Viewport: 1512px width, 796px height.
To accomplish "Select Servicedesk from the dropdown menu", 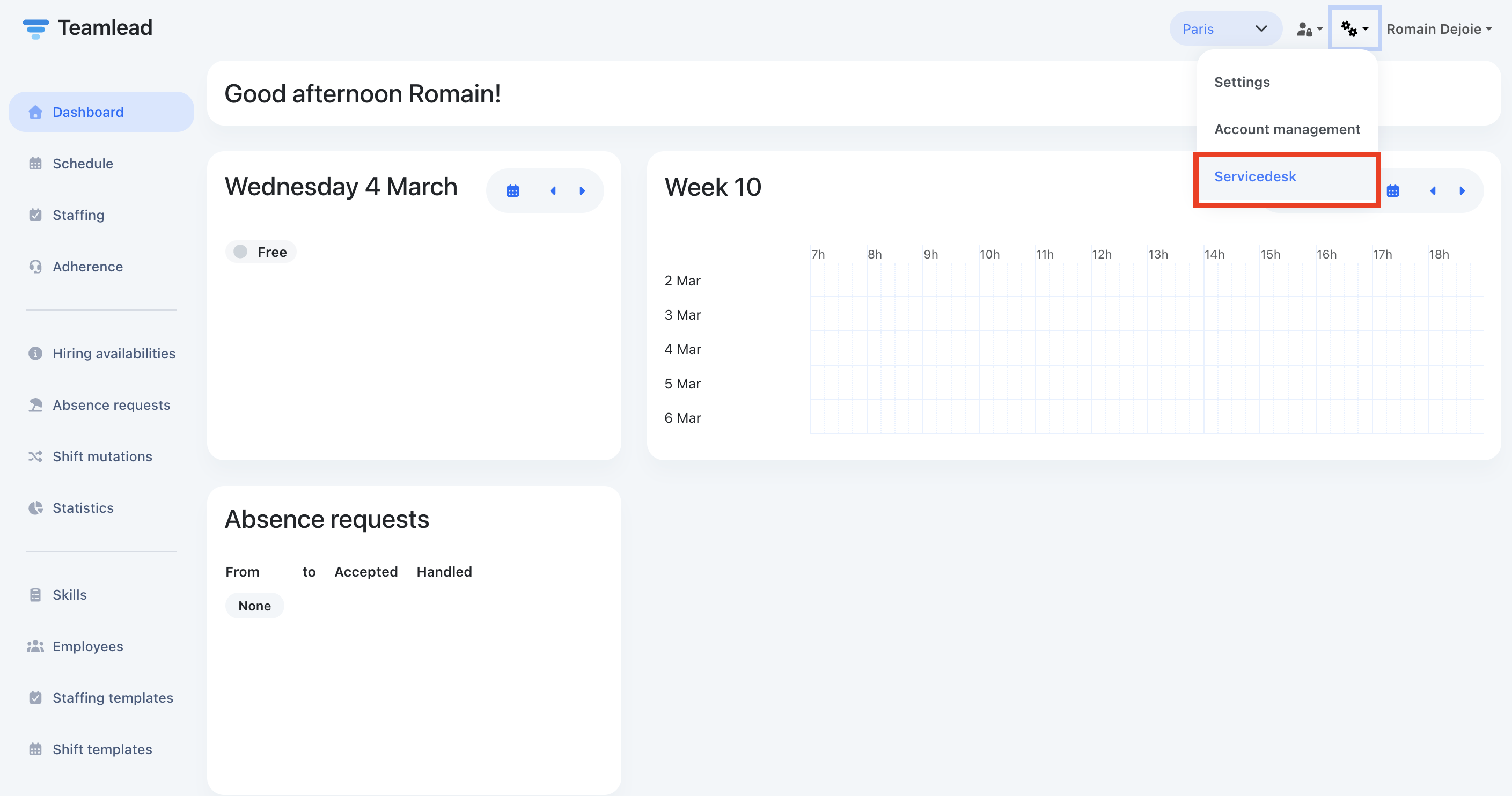I will coord(1255,176).
